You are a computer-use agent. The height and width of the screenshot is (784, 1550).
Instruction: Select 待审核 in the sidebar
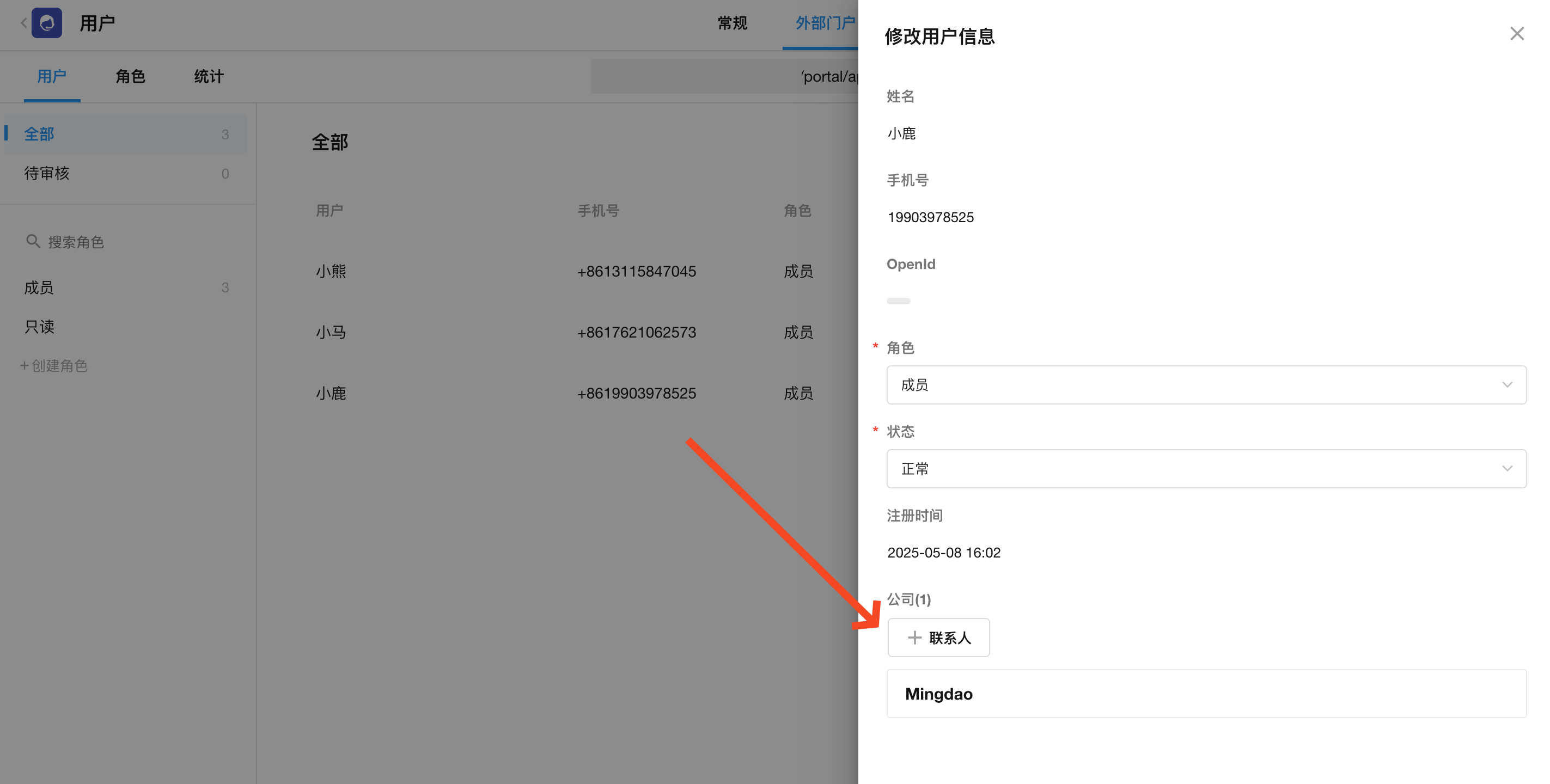click(47, 173)
